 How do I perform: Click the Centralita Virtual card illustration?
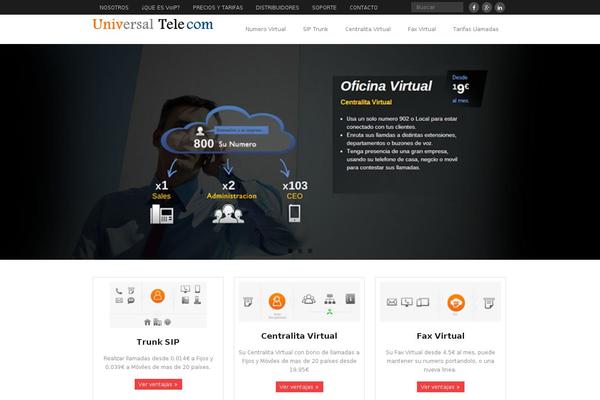pos(299,302)
